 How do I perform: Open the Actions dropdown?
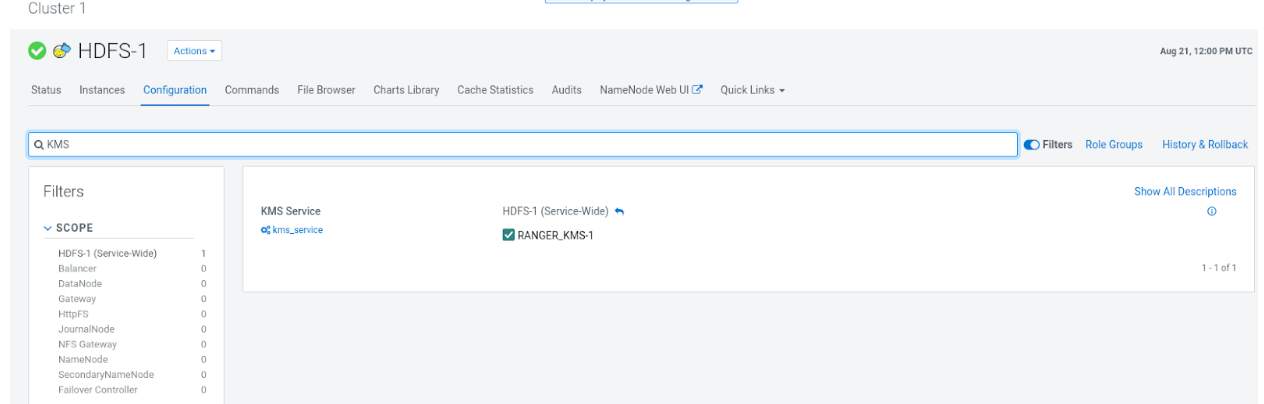[194, 51]
